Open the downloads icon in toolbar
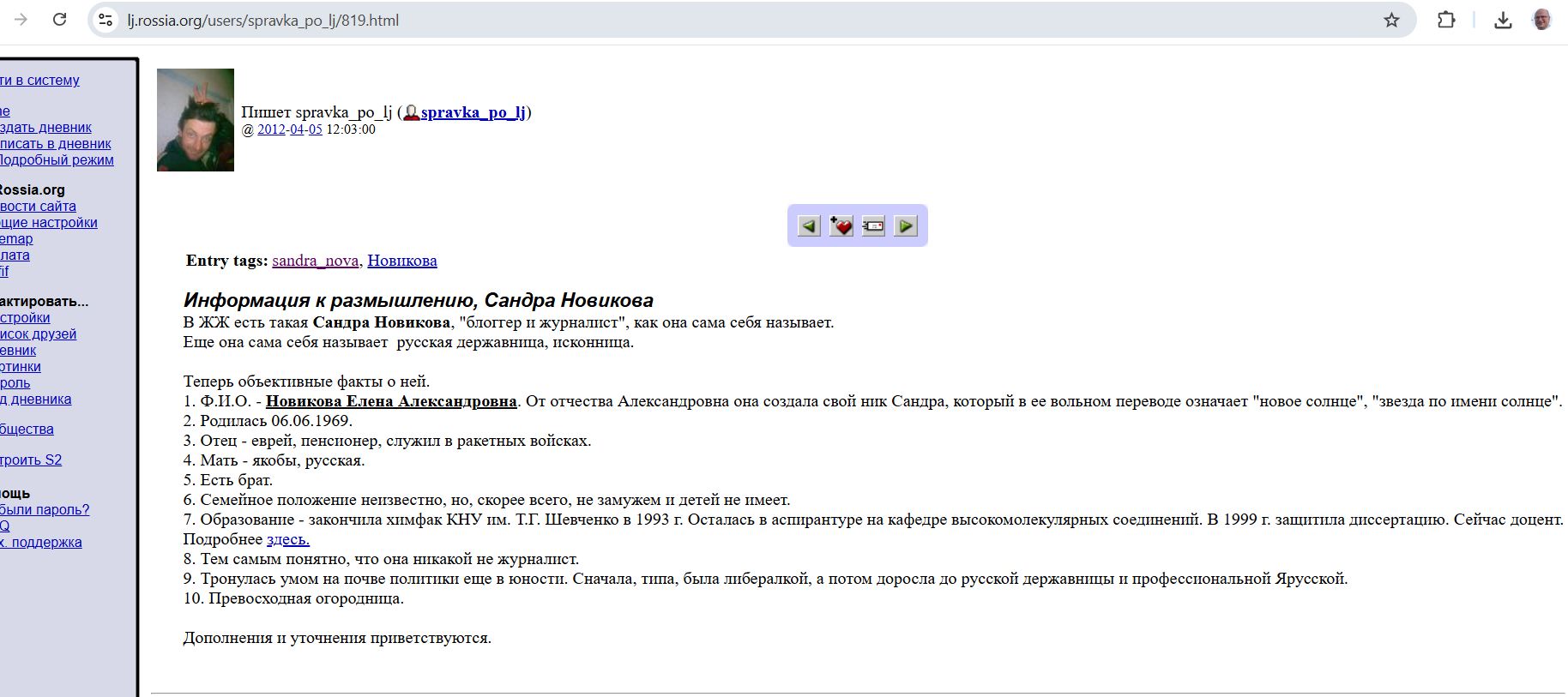 point(1503,20)
